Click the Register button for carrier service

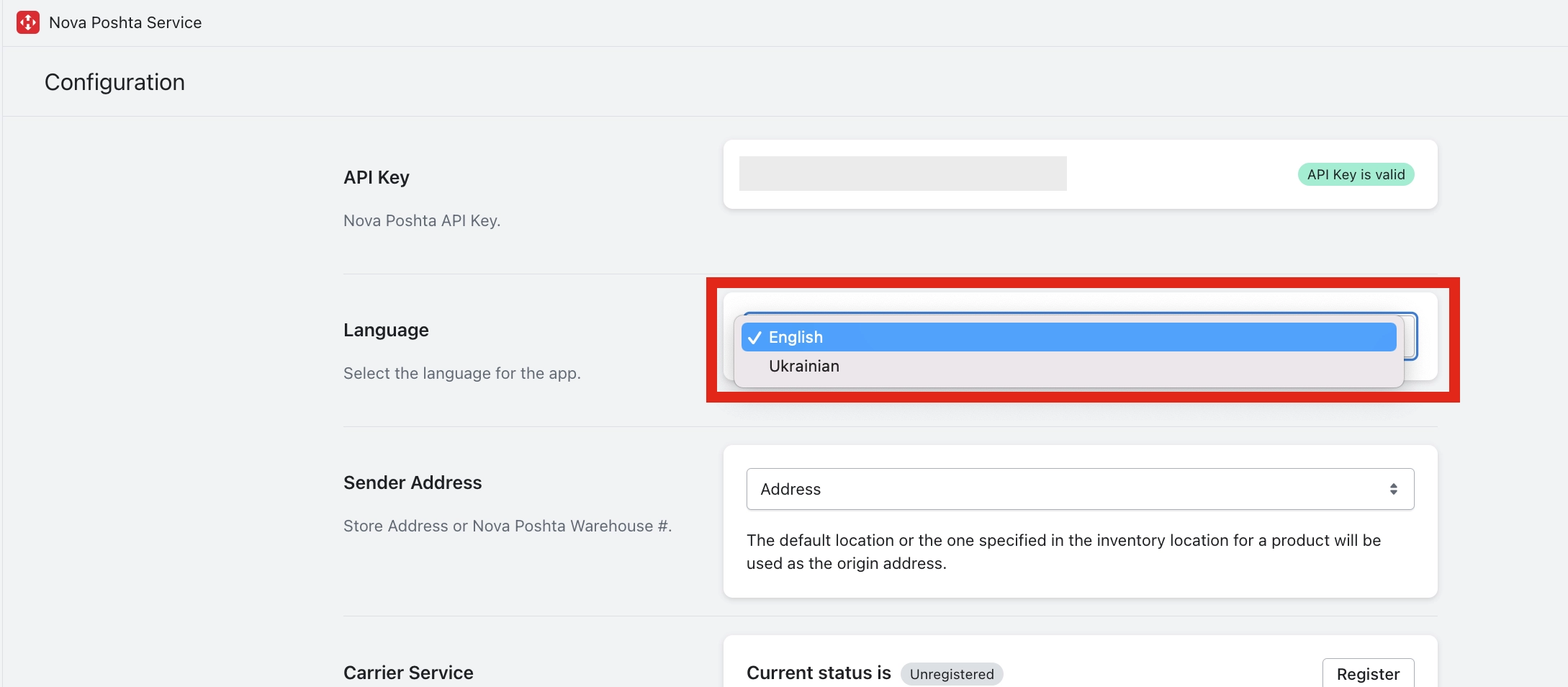coord(1368,673)
